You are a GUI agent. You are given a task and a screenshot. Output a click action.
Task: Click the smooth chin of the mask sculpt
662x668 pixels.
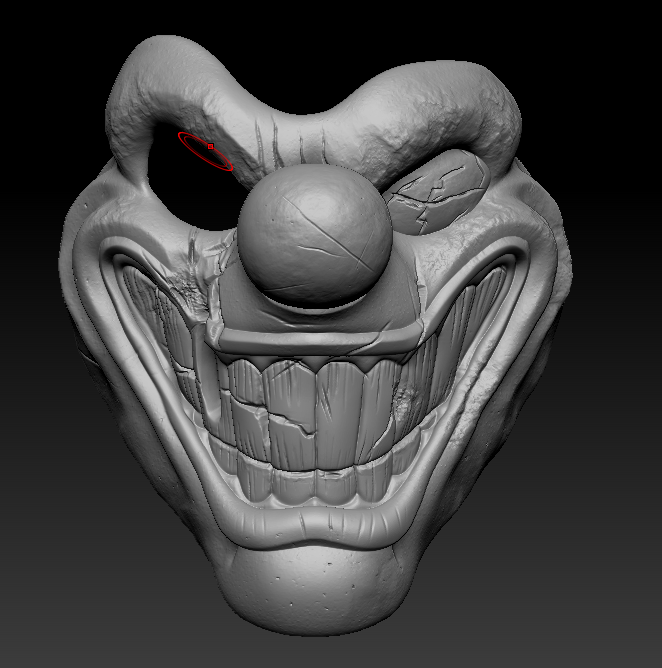[314, 590]
